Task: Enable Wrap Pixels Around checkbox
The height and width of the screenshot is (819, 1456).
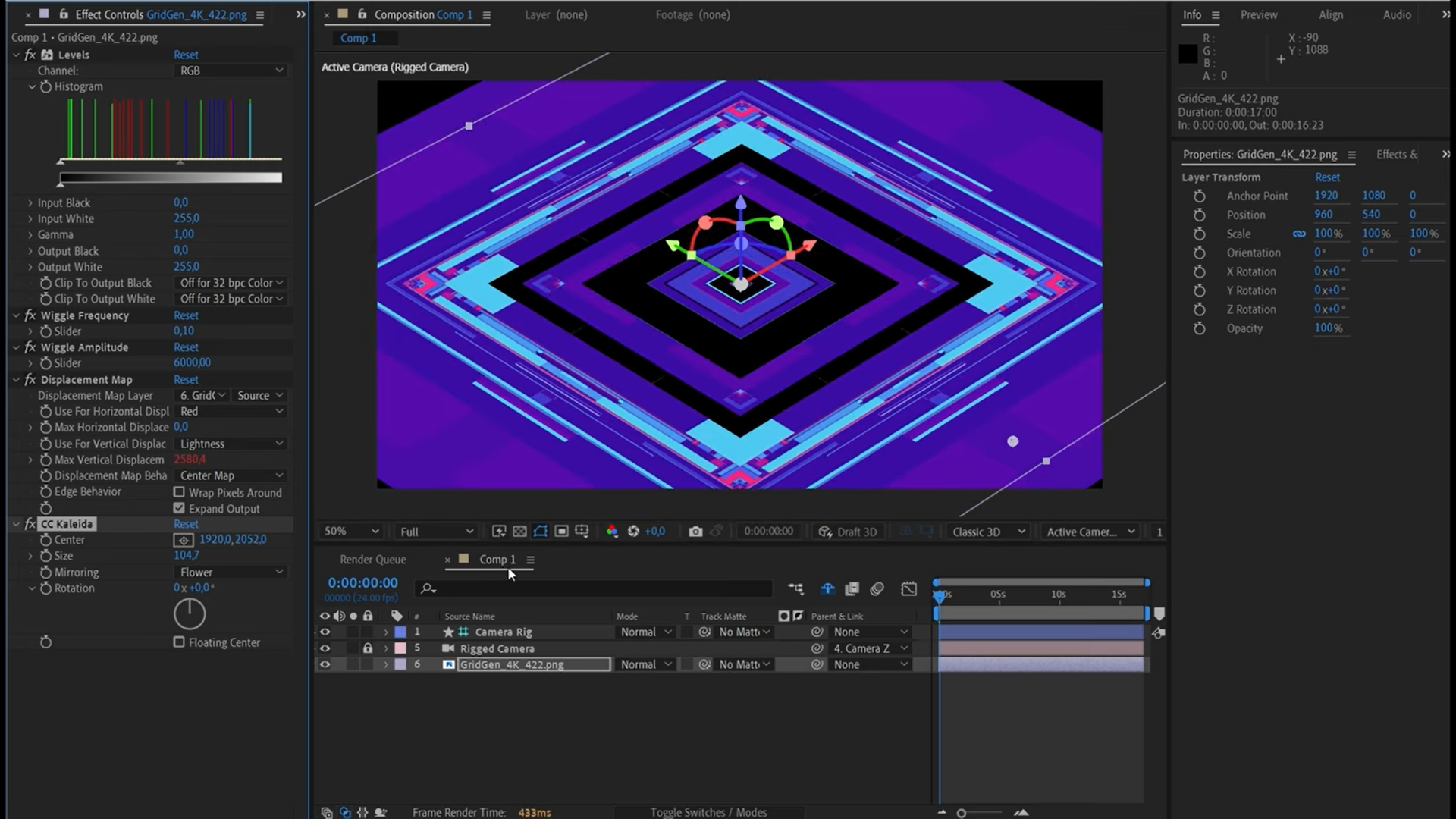Action: click(x=179, y=492)
